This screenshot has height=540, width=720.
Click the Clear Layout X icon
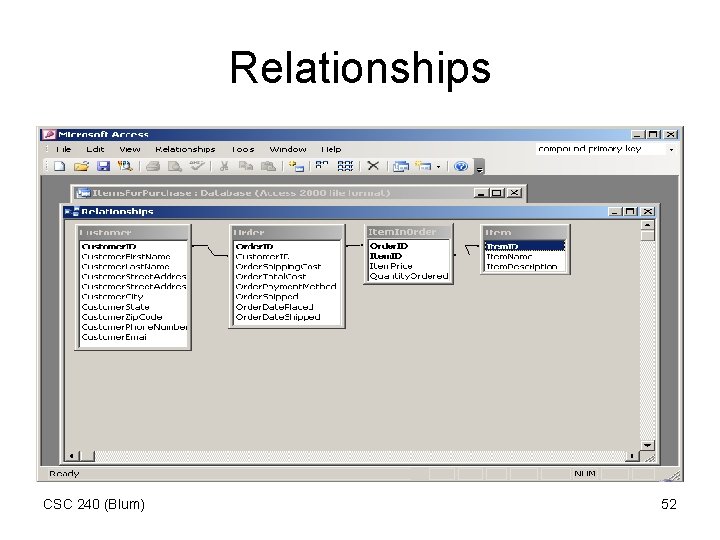(373, 166)
